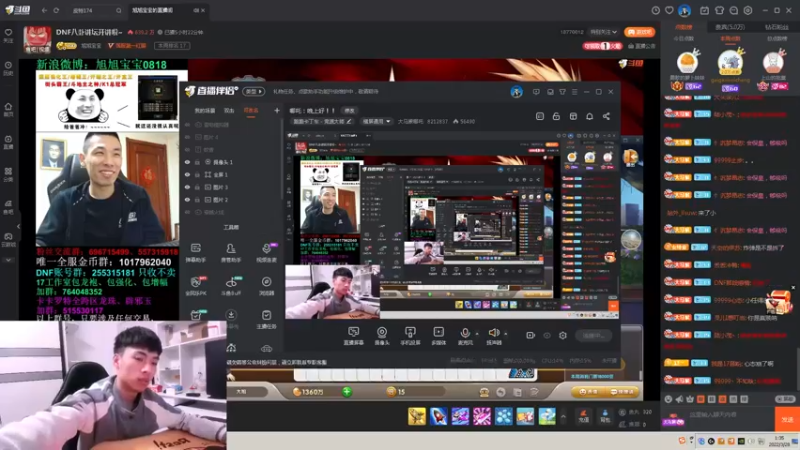Viewport: 800px width, 450px height.
Task: Click the 关注 heart in left sidebar
Action: (x=8, y=35)
